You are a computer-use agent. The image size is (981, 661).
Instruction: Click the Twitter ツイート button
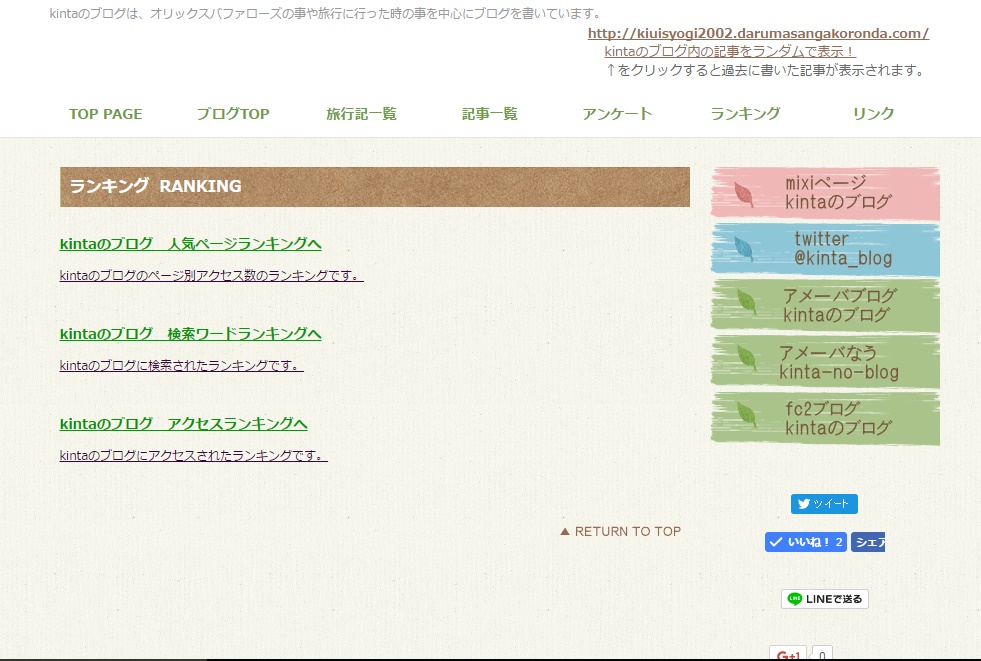point(824,504)
